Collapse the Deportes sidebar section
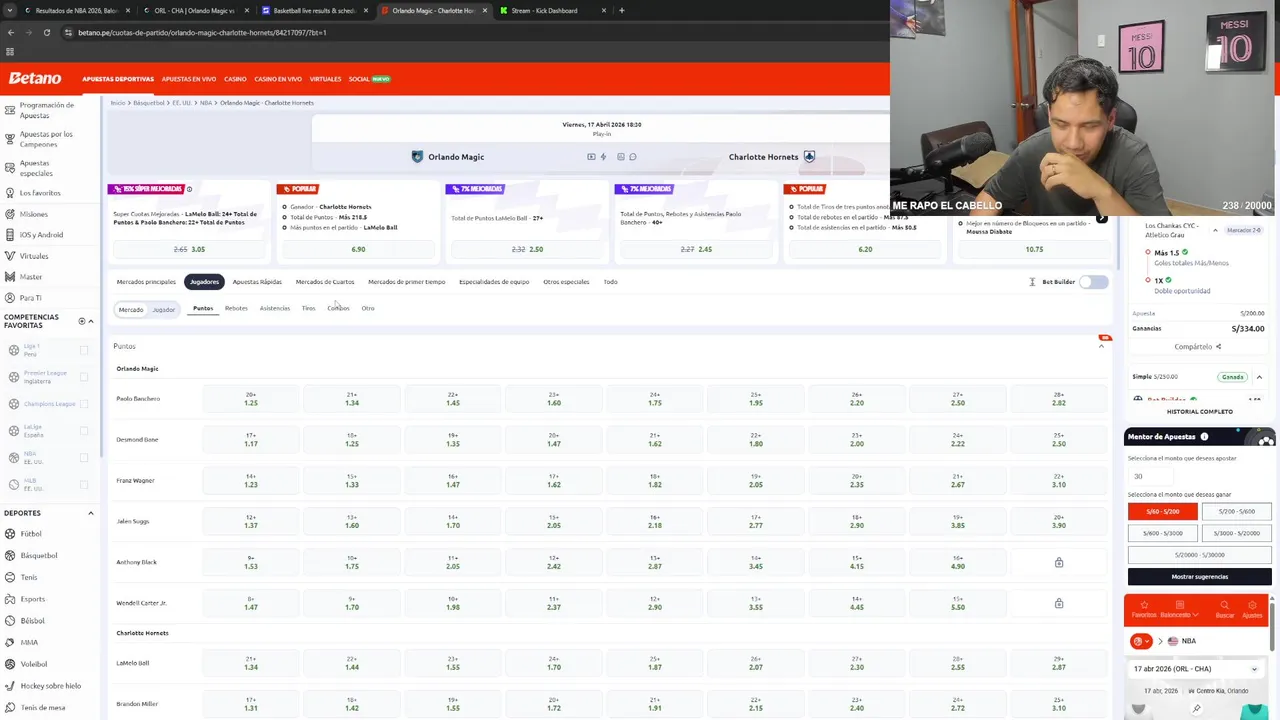This screenshot has width=1280, height=720. click(91, 513)
